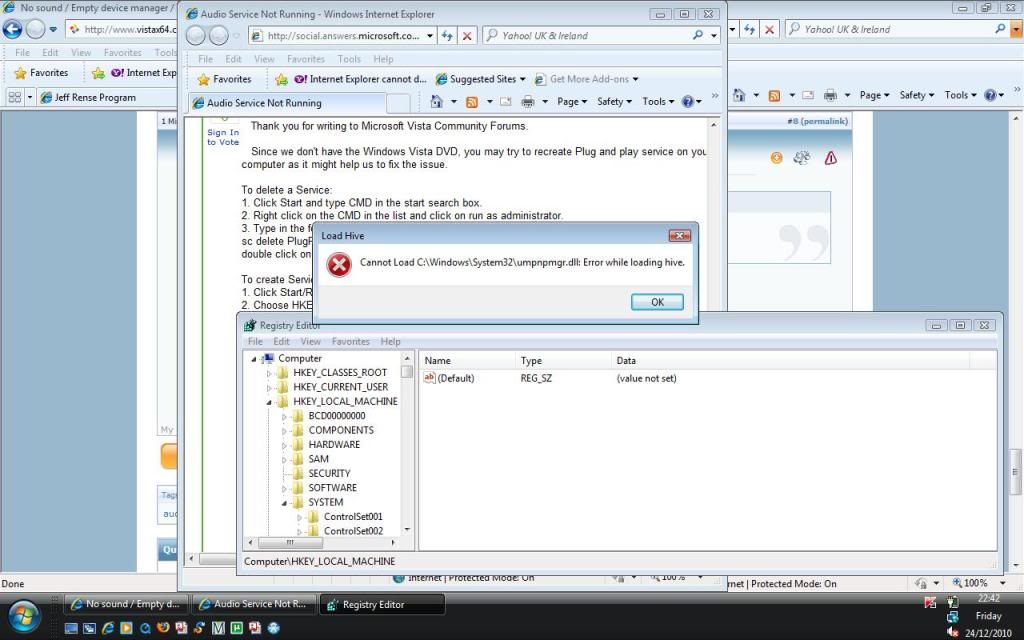Open Internet Explorer cannot d... favorite link
Viewport: 1024px width, 640px height.
tap(360, 79)
